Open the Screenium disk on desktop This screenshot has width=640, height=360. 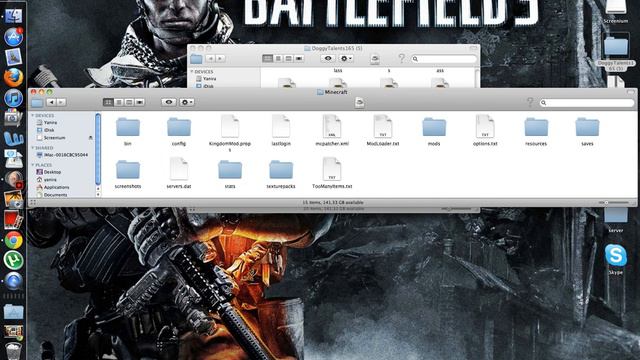(x=616, y=7)
